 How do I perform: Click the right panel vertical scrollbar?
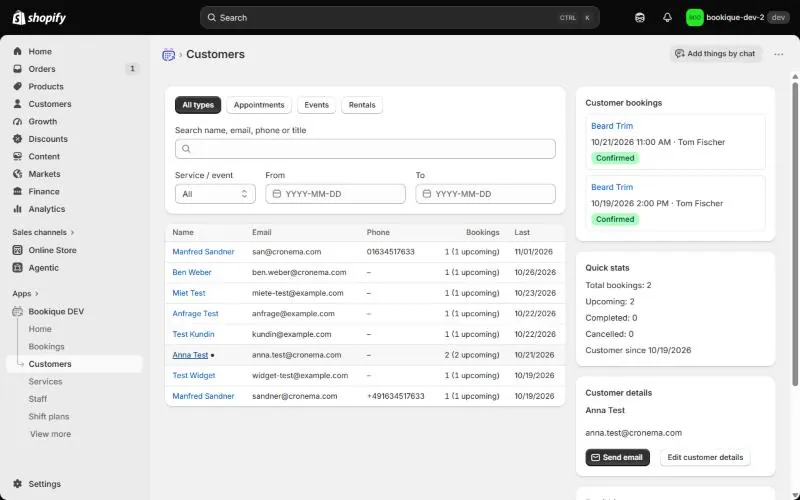795,235
